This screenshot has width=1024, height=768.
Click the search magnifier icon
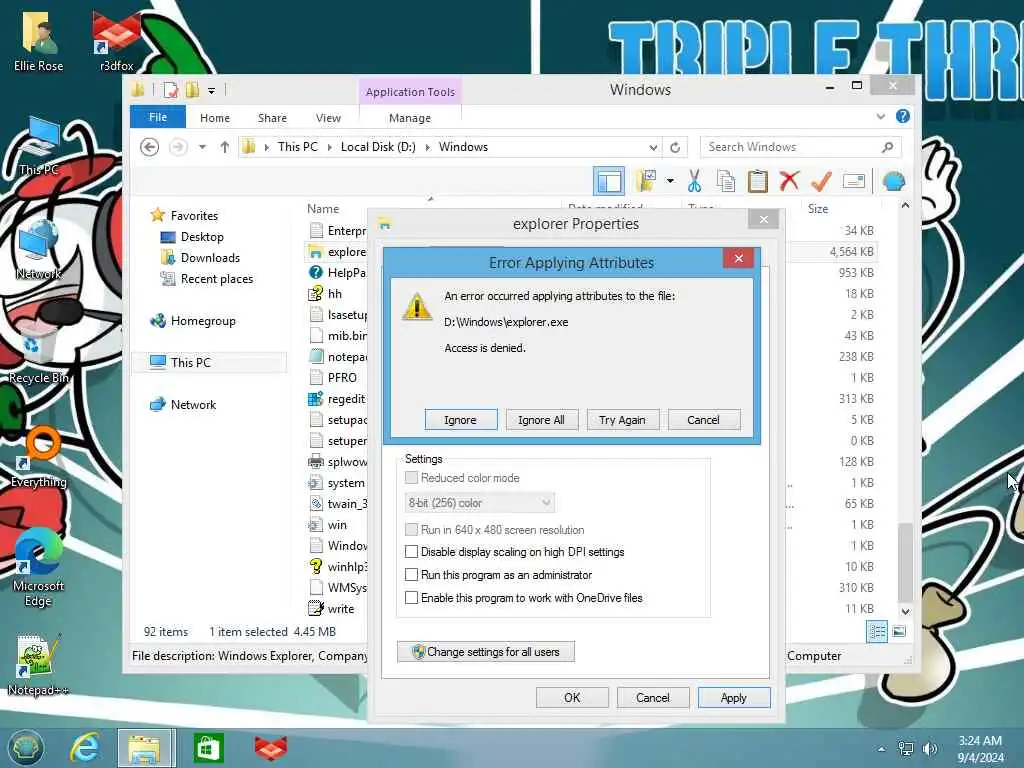[888, 147]
